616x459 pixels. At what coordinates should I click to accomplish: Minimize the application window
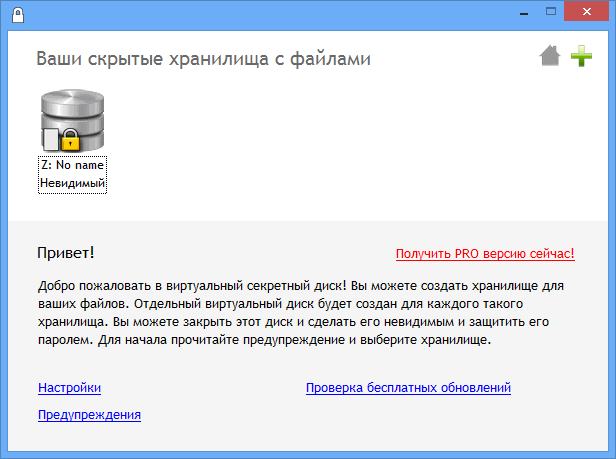(x=522, y=13)
